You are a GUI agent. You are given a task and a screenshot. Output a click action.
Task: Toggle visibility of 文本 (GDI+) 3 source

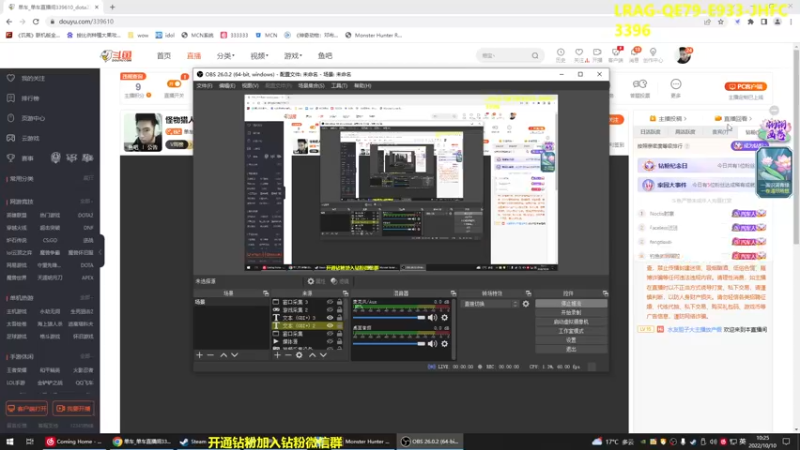click(x=330, y=318)
